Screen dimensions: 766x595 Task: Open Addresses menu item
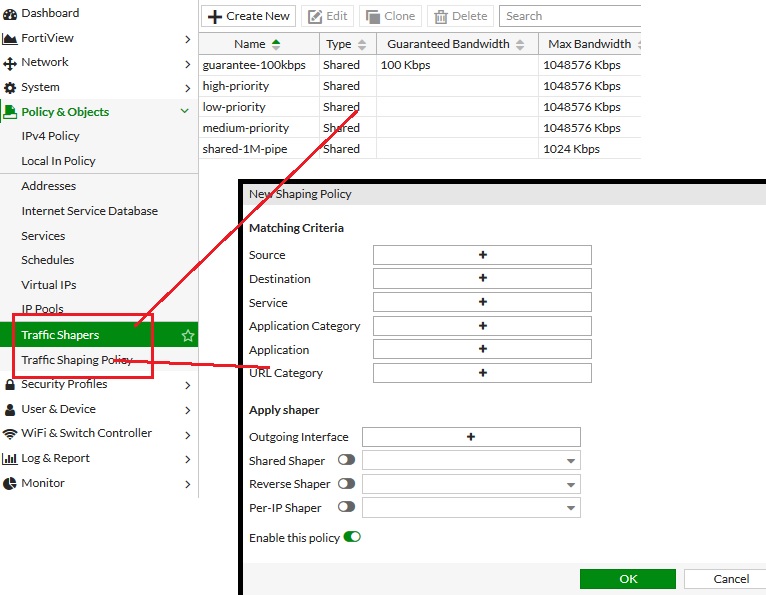tap(49, 186)
